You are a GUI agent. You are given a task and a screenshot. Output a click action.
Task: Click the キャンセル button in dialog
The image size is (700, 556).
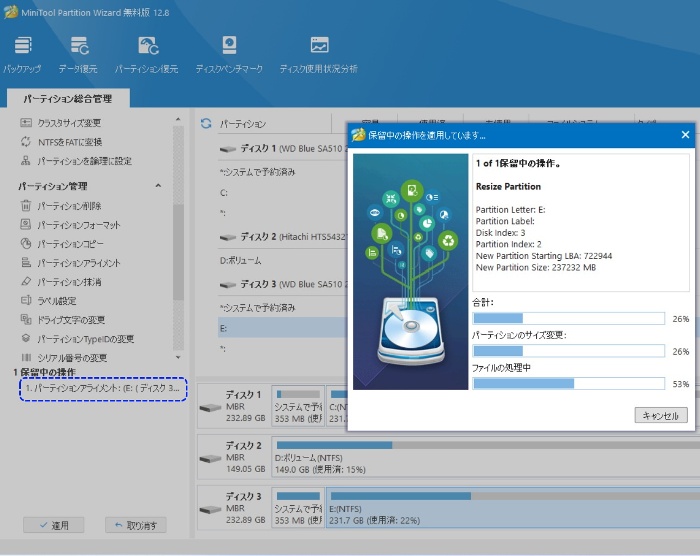(661, 415)
